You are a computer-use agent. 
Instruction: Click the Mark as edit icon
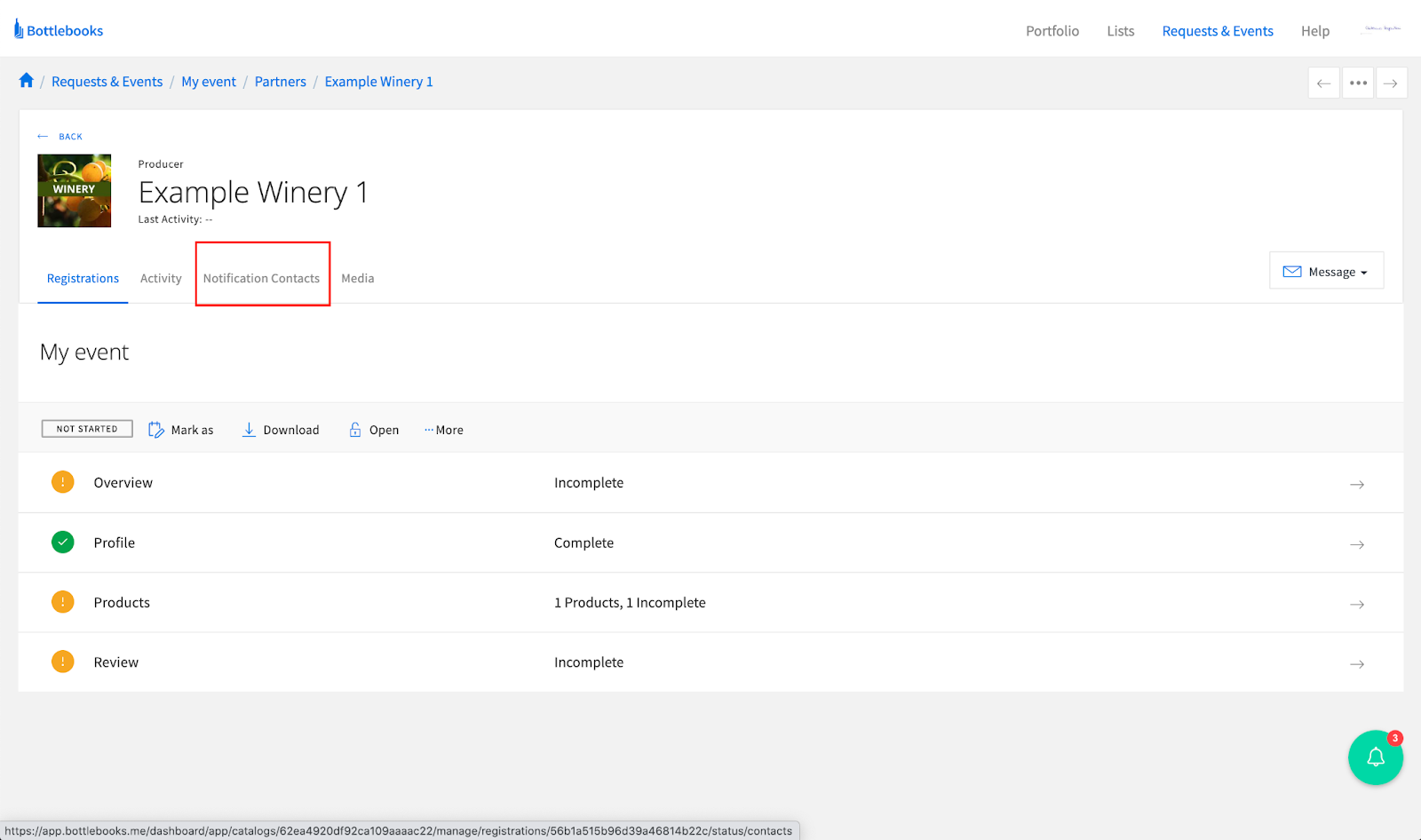(156, 430)
